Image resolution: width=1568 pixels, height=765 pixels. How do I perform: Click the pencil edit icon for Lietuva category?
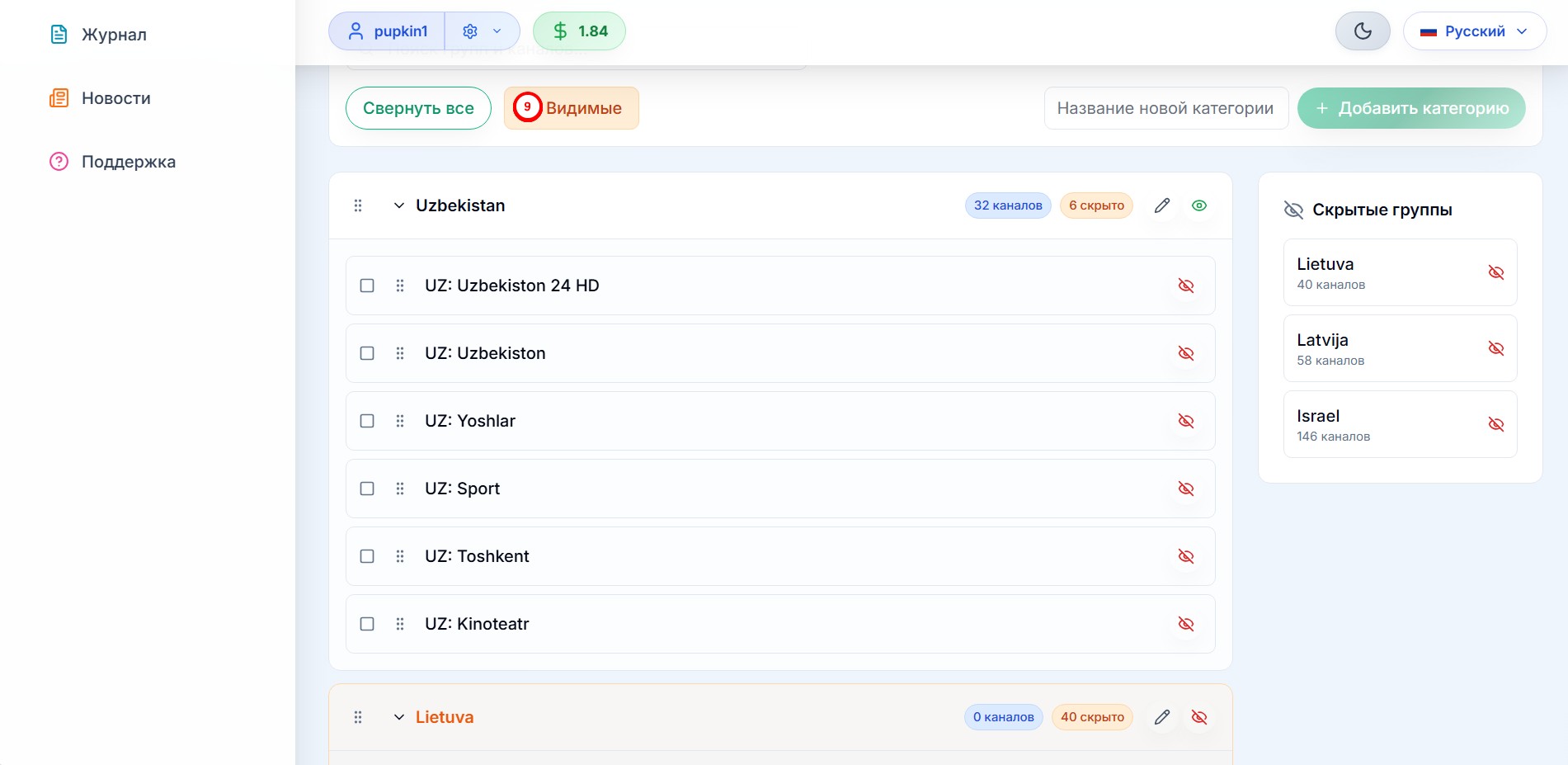(x=1161, y=717)
